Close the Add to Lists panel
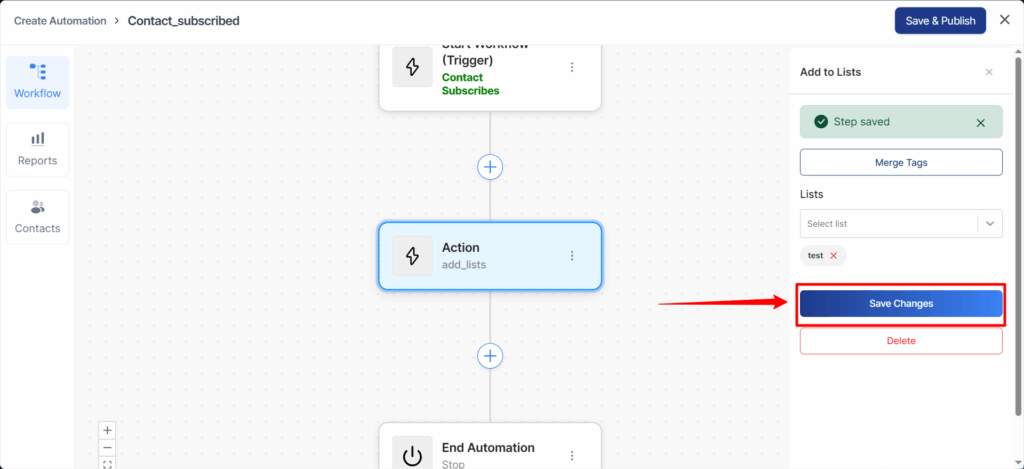 (989, 72)
